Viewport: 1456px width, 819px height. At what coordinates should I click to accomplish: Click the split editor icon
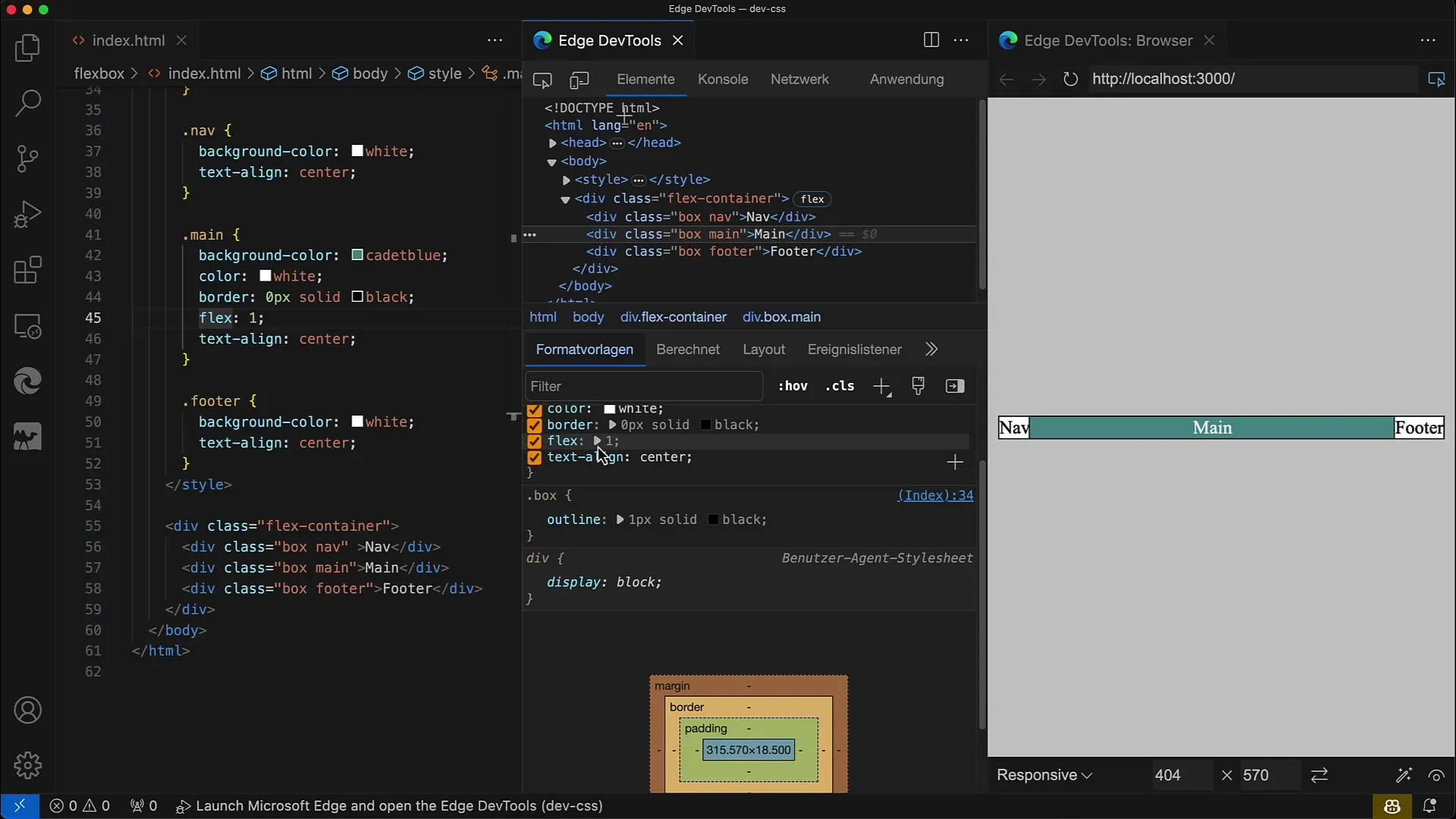tap(931, 40)
